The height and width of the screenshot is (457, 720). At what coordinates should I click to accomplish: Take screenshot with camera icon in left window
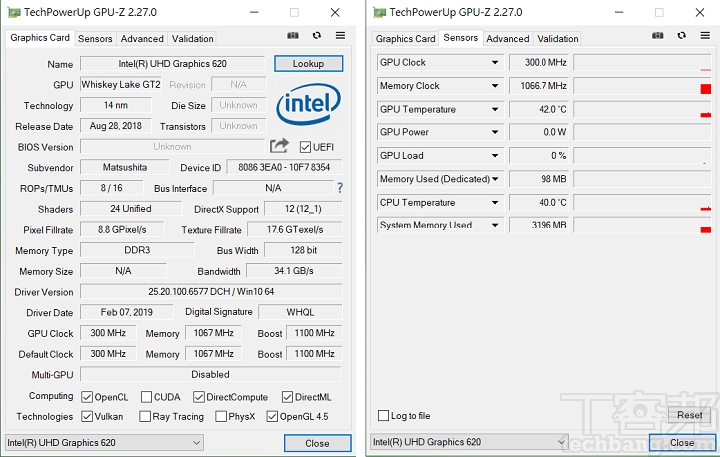pos(293,35)
